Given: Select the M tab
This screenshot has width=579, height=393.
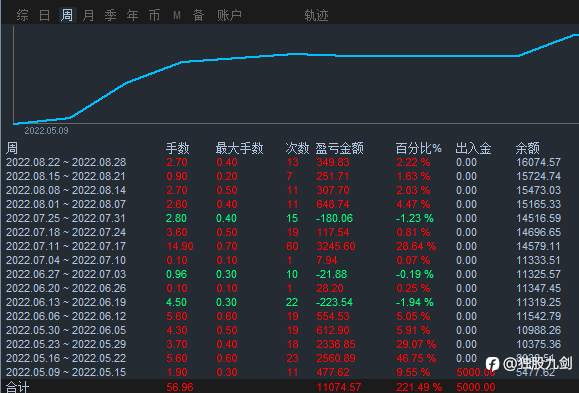Looking at the screenshot, I should 177,16.
